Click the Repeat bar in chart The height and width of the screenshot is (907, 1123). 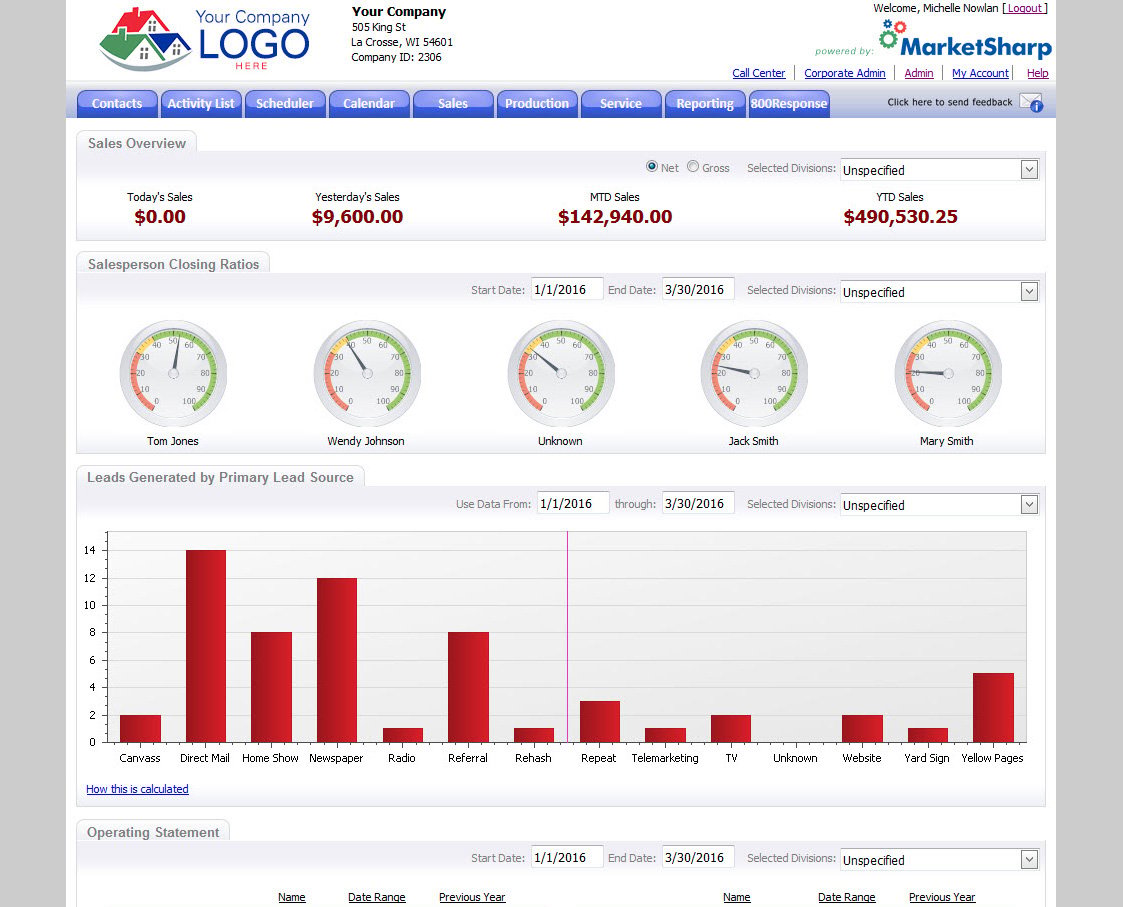pos(599,721)
